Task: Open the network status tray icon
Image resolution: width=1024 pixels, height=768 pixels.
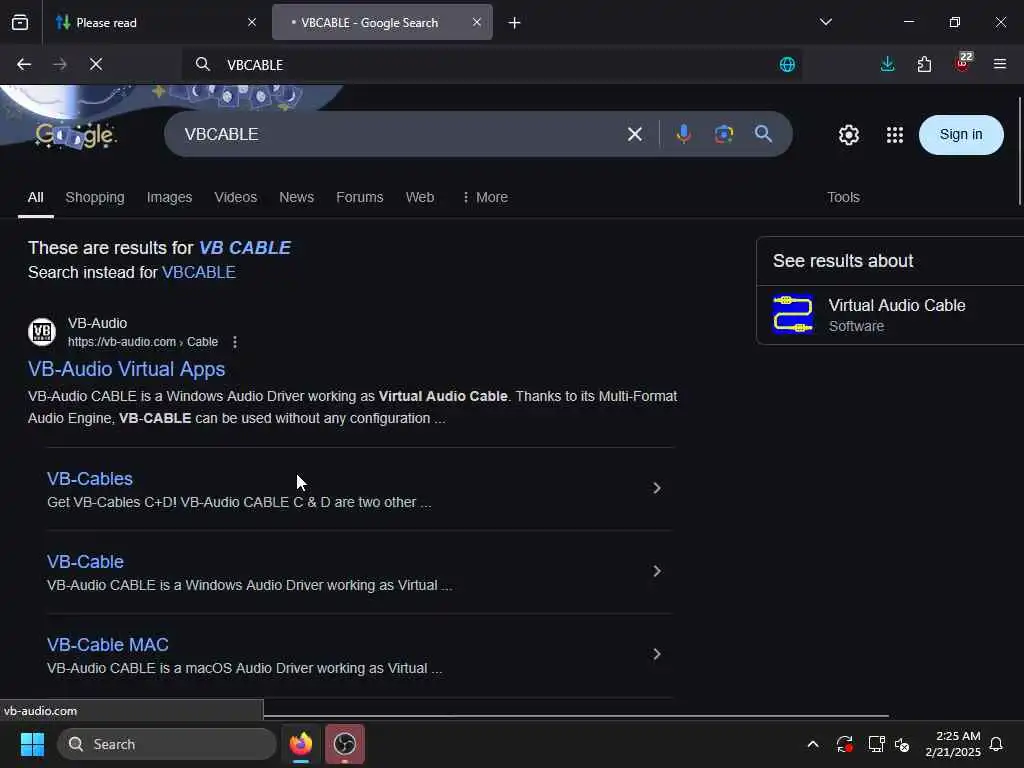Action: (x=876, y=744)
